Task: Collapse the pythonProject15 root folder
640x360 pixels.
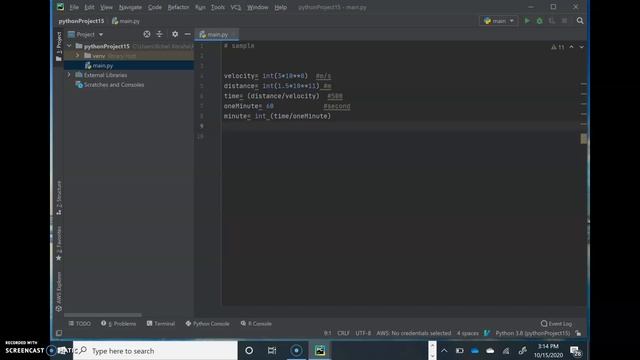Action: pos(69,46)
